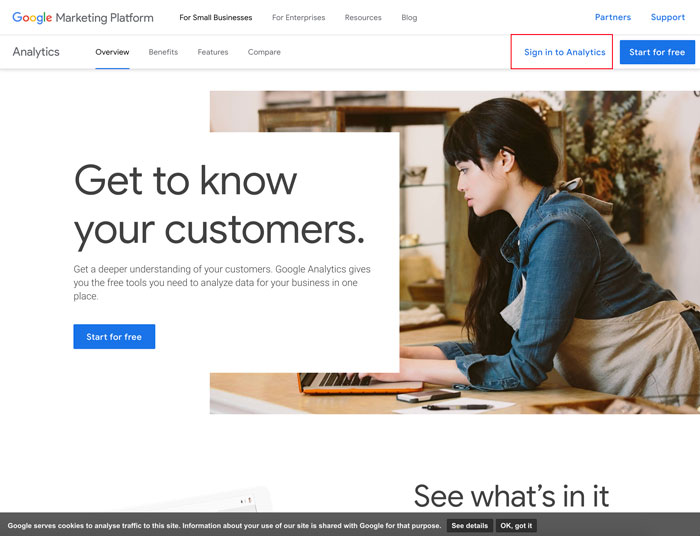Open the Partners link

(612, 17)
